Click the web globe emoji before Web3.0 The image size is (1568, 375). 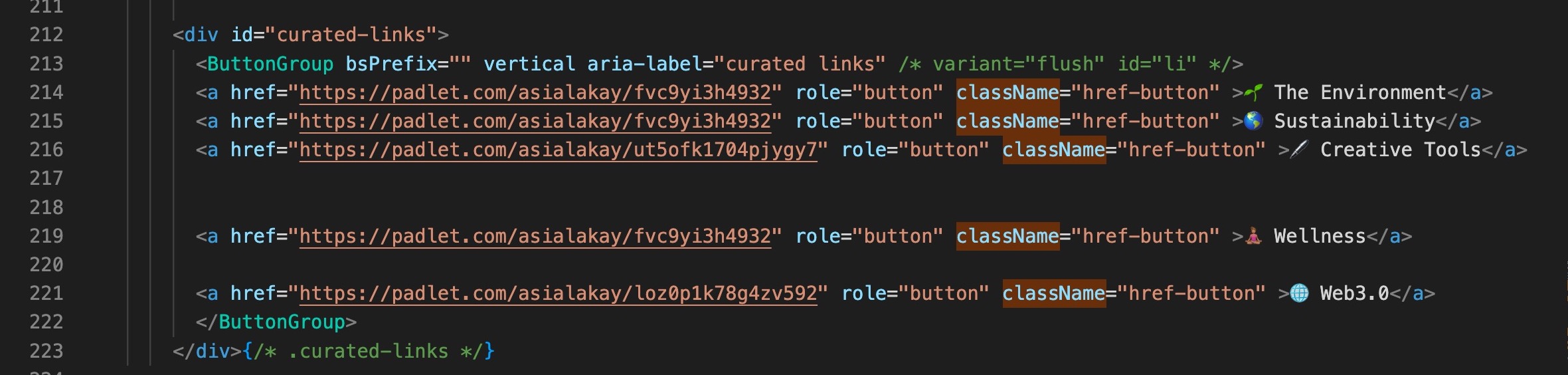point(1300,293)
